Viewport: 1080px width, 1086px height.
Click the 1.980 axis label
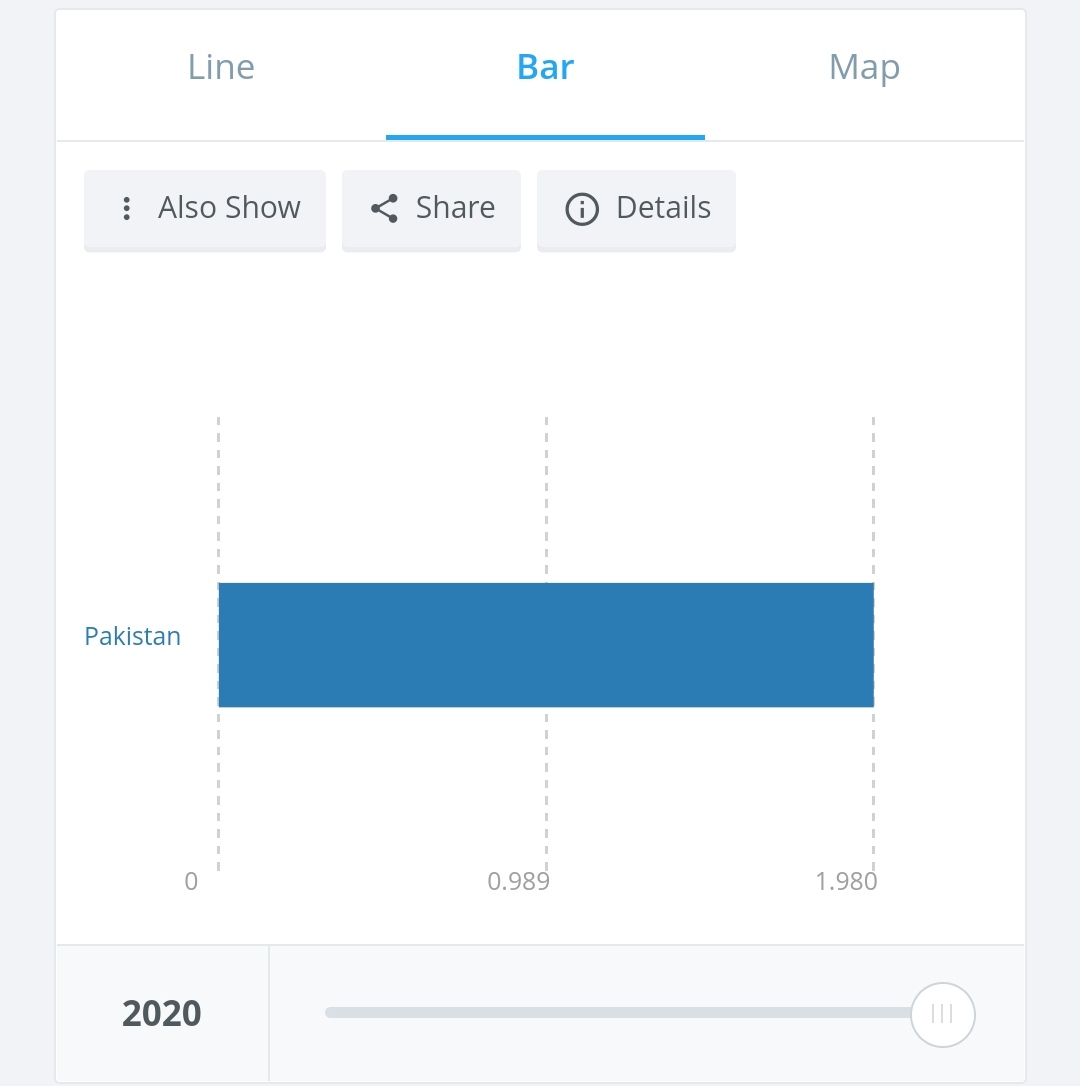tap(846, 882)
